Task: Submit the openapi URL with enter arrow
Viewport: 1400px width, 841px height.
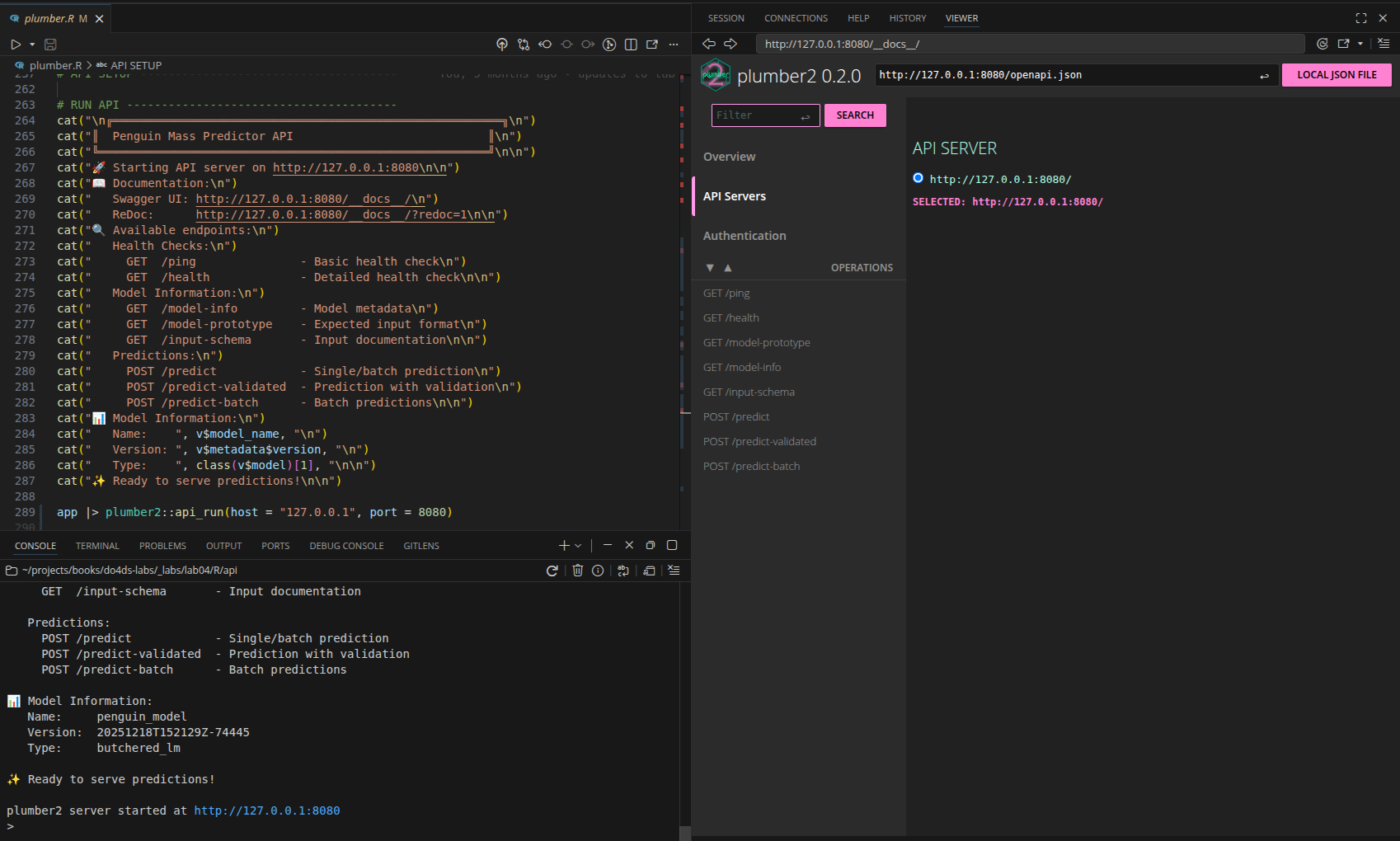Action: pos(1264,76)
